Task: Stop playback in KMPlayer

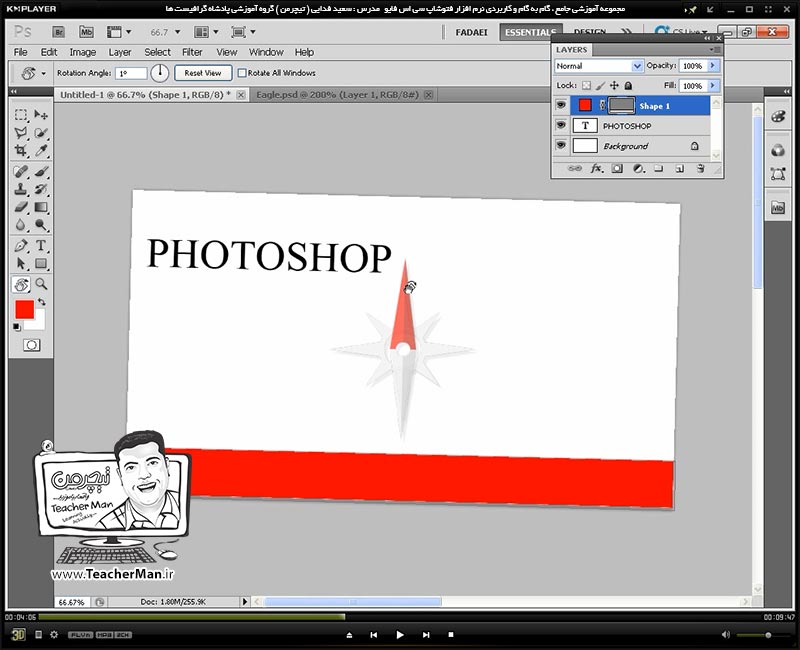Action: pos(451,635)
